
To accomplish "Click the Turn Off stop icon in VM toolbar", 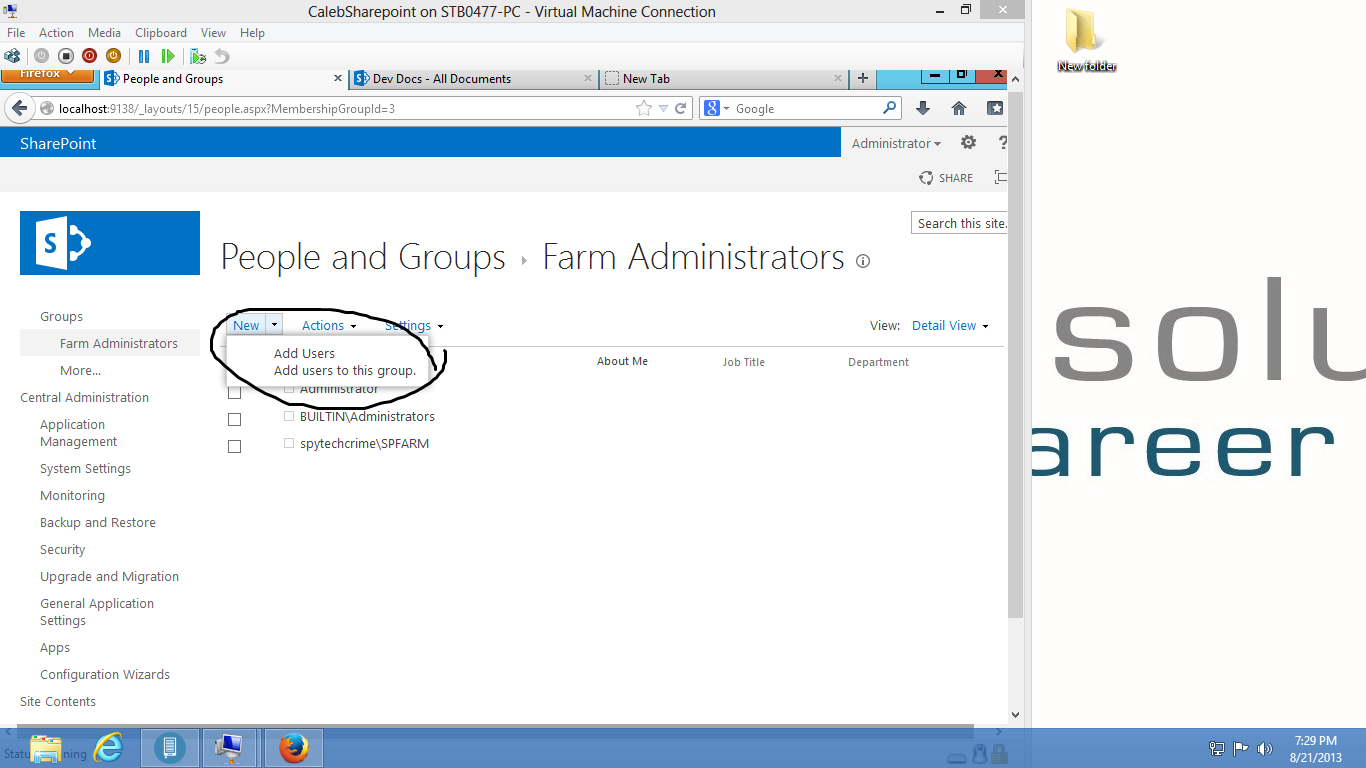I will coord(65,56).
